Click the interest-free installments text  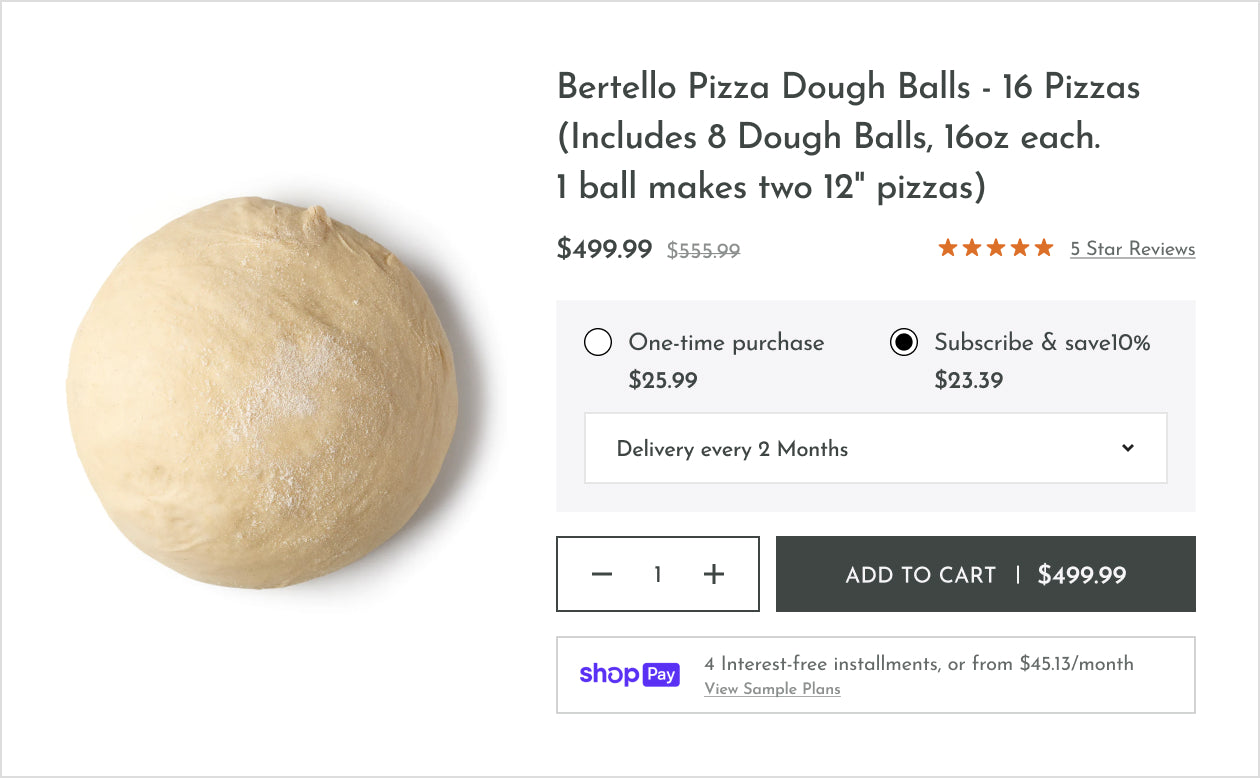918,663
